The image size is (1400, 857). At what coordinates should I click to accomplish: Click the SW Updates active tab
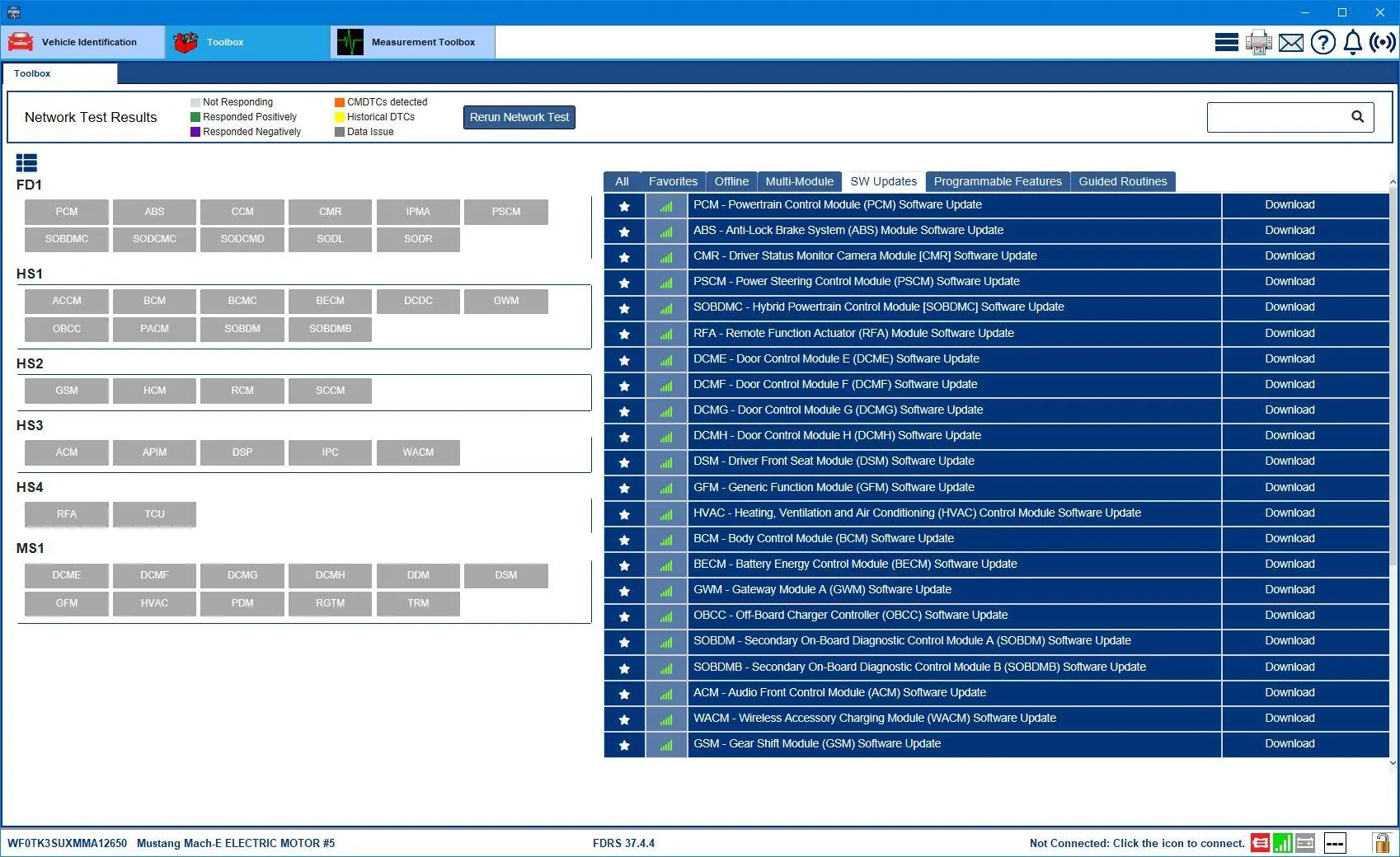883,181
